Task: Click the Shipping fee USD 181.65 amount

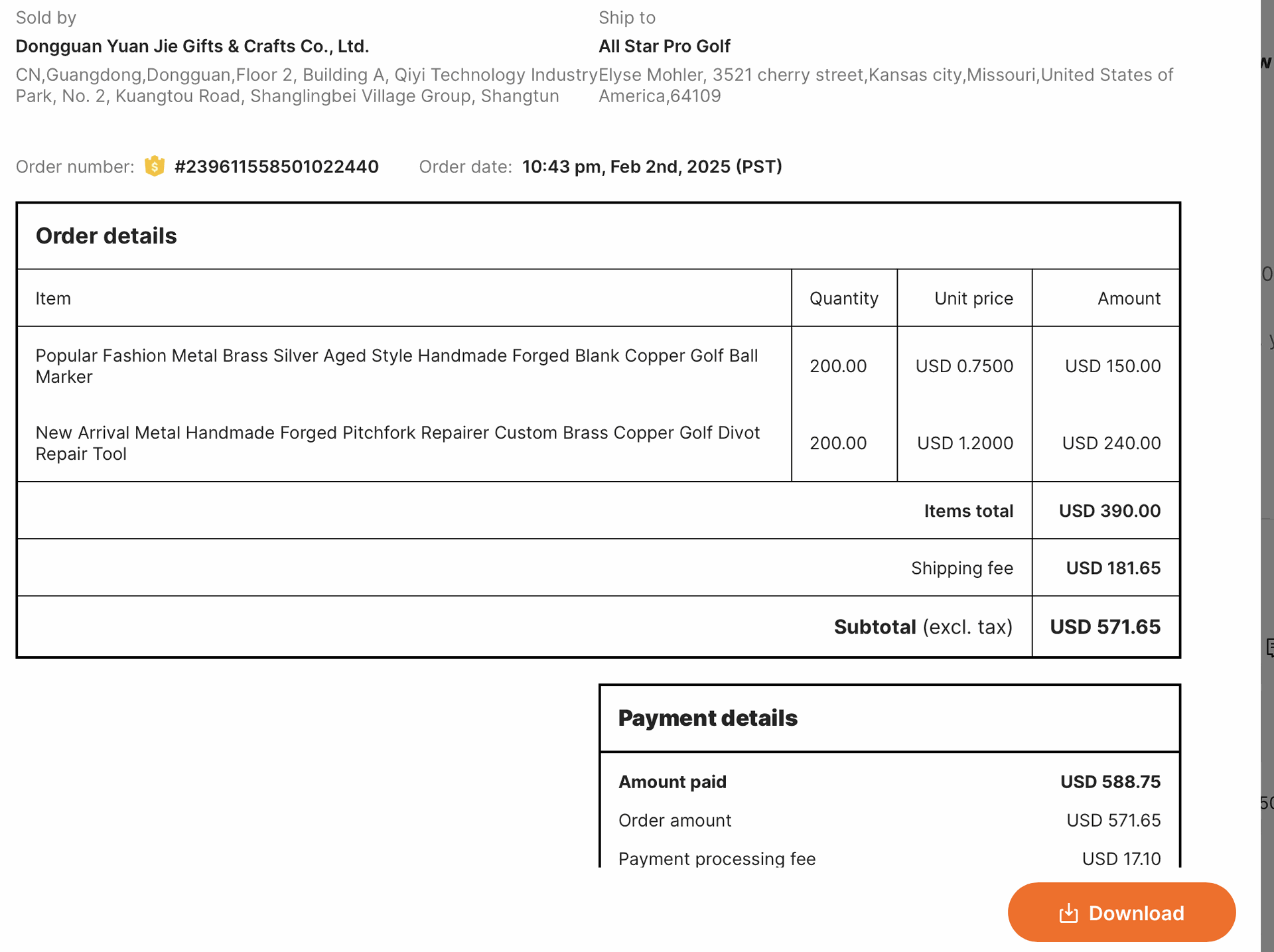Action: pos(1113,568)
